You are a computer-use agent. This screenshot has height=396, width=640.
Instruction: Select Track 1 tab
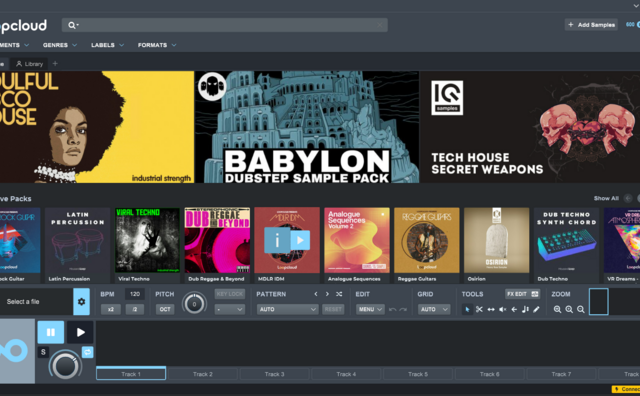[131, 374]
